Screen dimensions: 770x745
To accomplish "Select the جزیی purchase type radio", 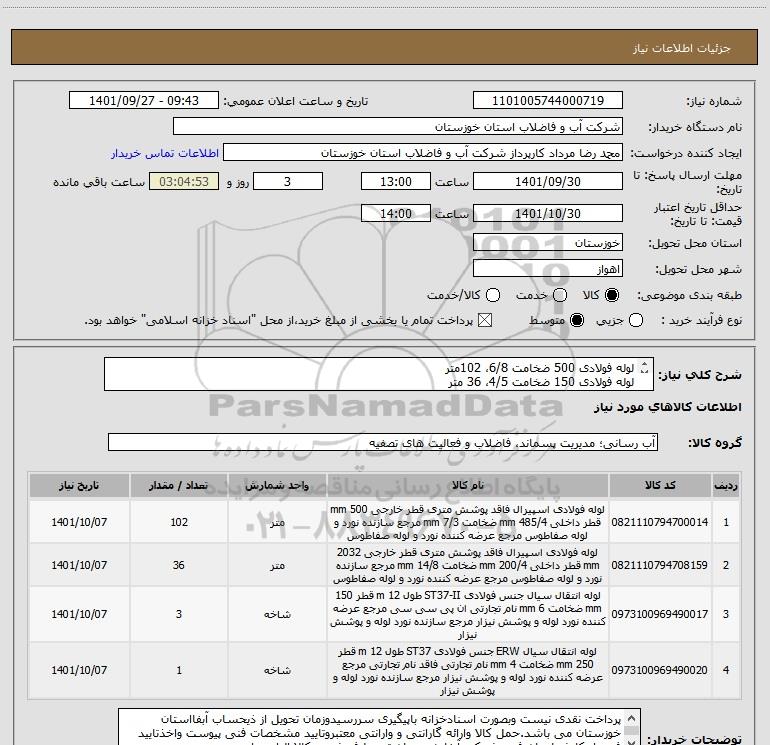I will click(635, 320).
